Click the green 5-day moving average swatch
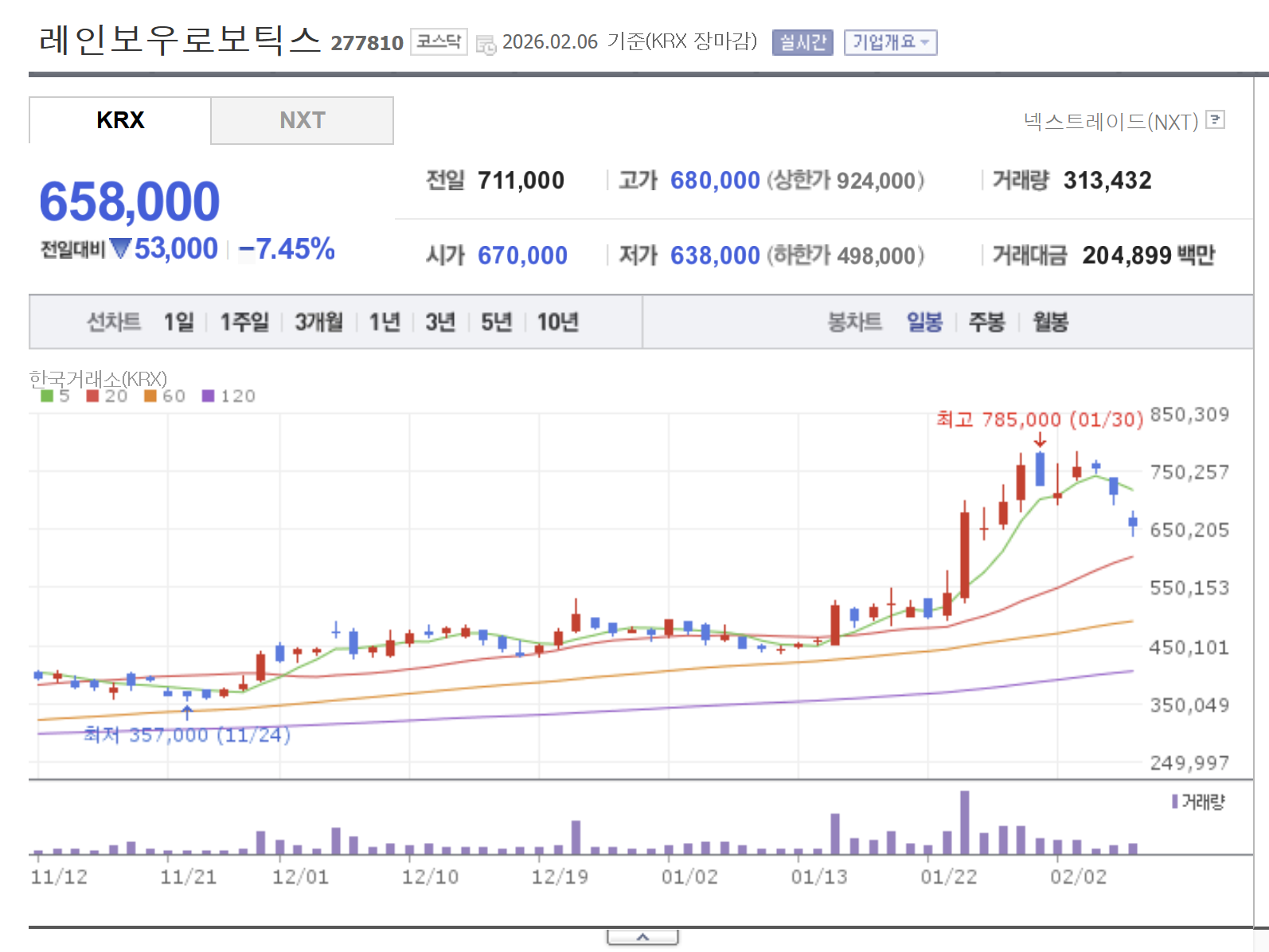 tap(47, 396)
